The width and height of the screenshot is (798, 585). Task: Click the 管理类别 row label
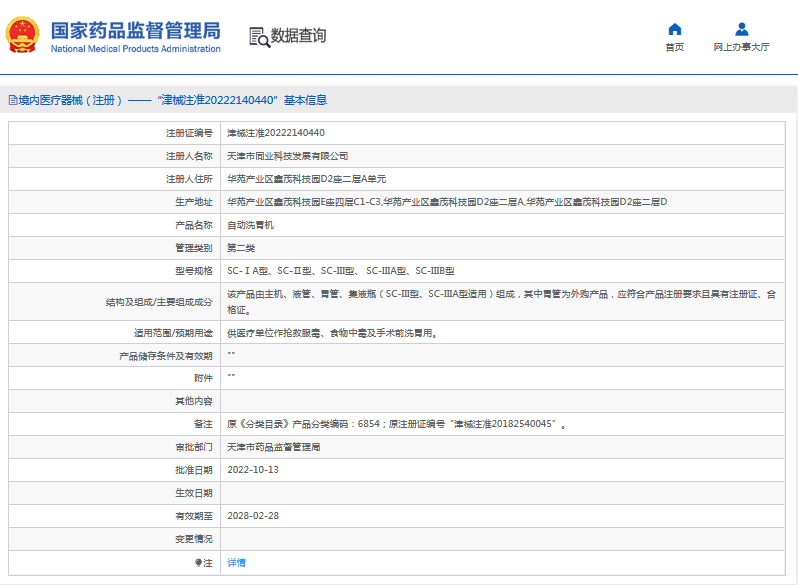(194, 248)
